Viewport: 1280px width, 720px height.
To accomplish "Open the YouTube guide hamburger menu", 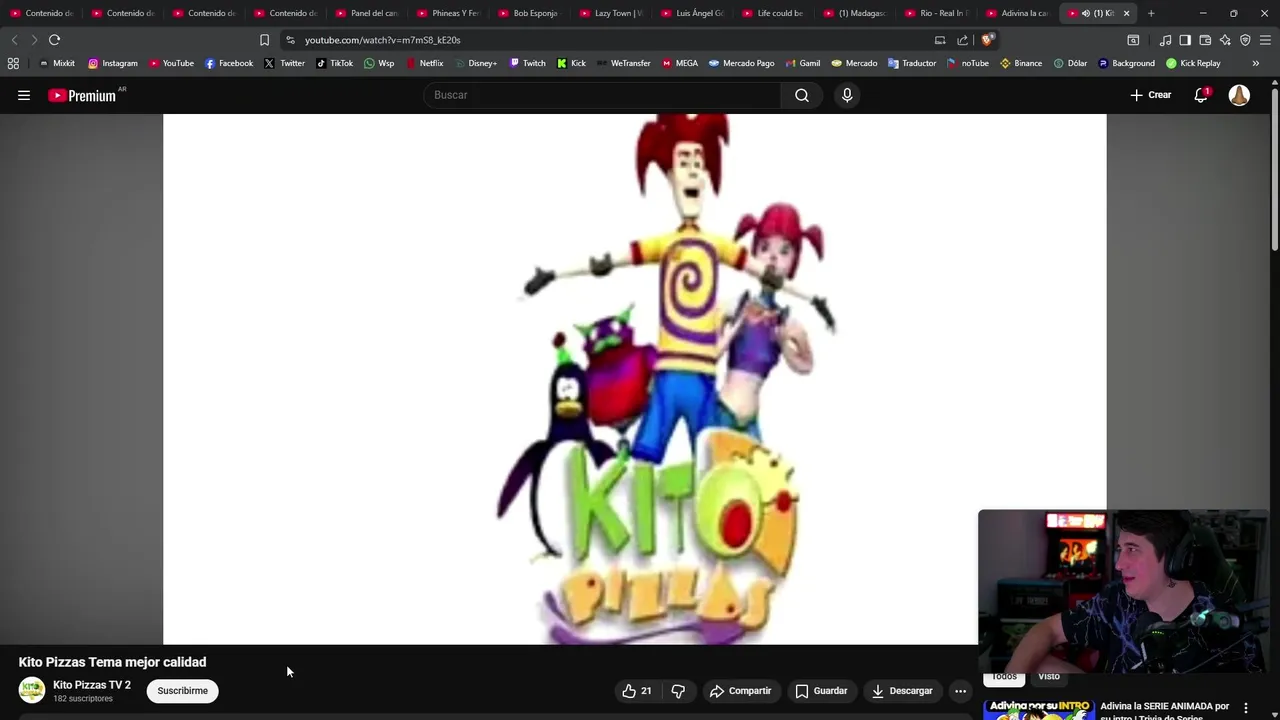I will coord(24,95).
